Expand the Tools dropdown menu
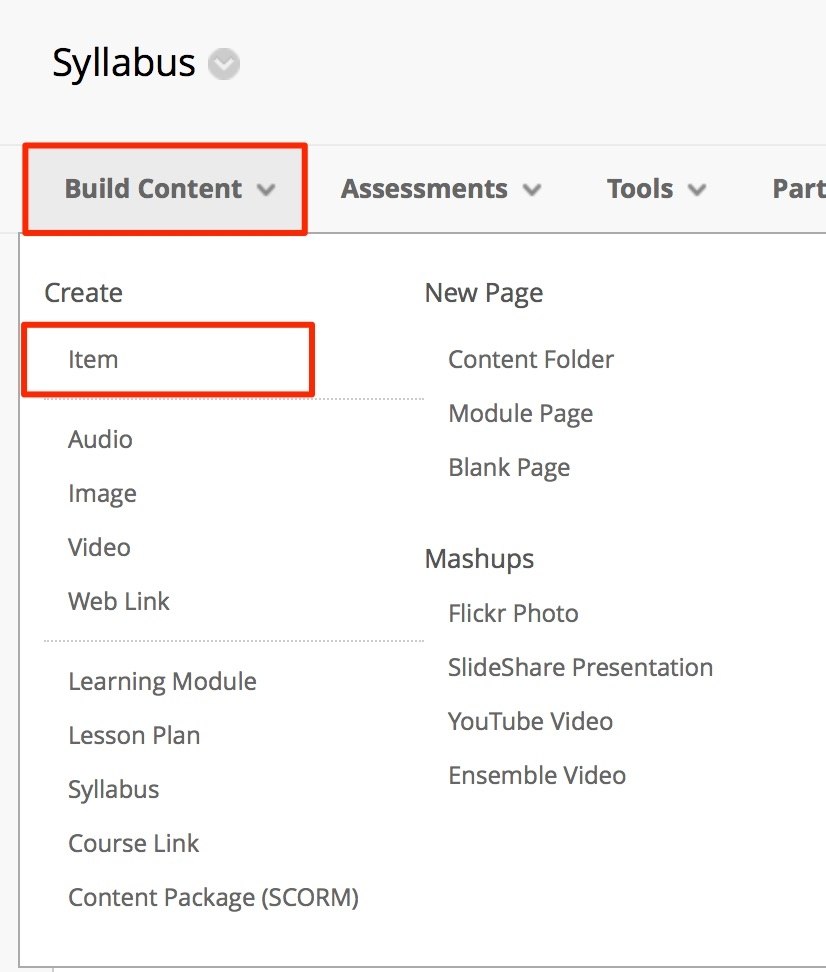 click(x=656, y=189)
